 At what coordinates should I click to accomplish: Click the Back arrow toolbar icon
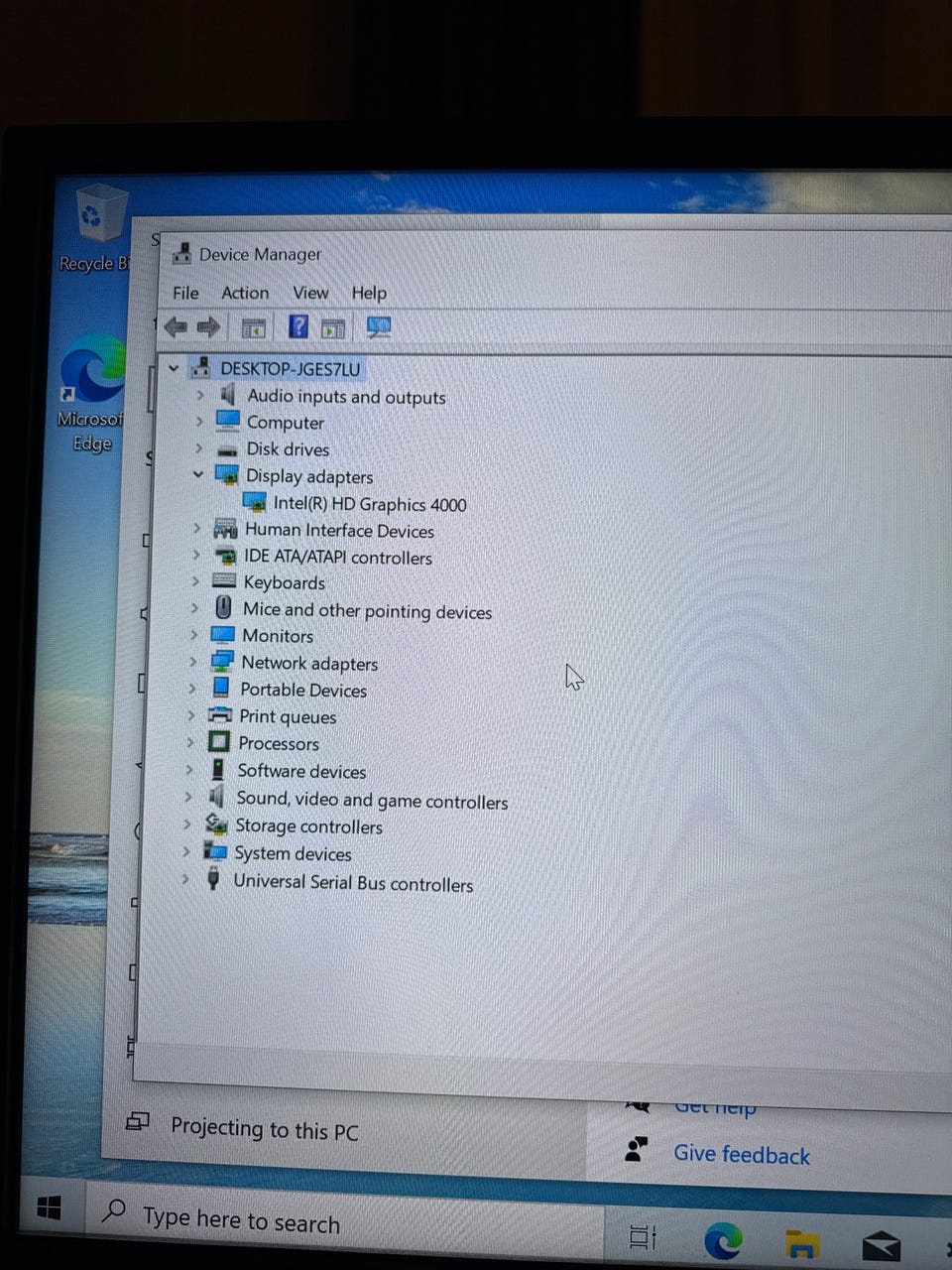tap(176, 326)
